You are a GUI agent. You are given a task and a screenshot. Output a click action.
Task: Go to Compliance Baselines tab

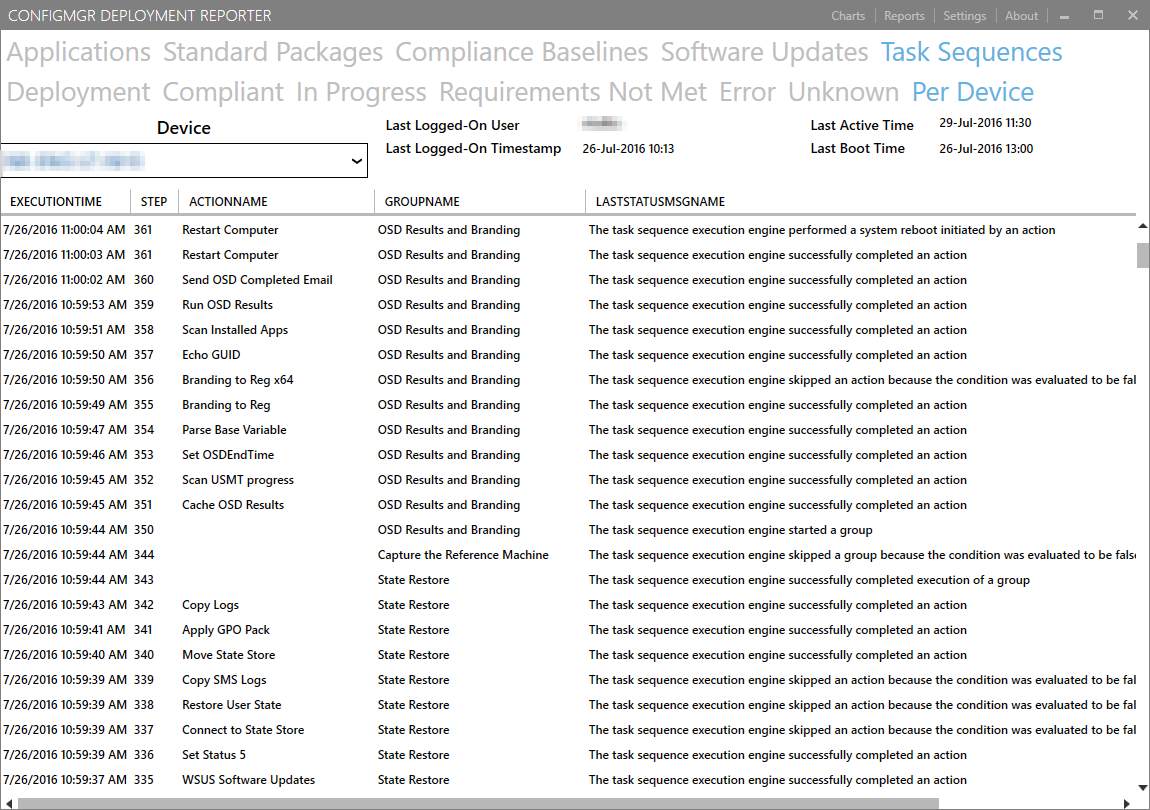tap(521, 52)
